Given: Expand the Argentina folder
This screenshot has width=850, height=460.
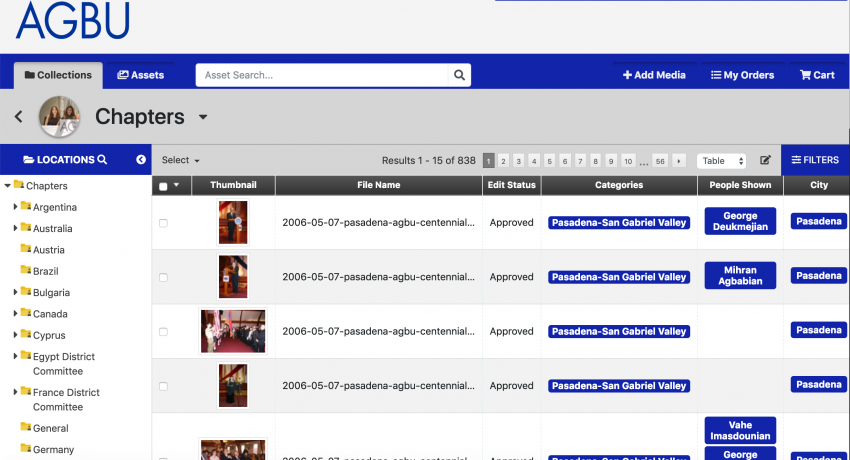Looking at the screenshot, I should click(x=15, y=207).
